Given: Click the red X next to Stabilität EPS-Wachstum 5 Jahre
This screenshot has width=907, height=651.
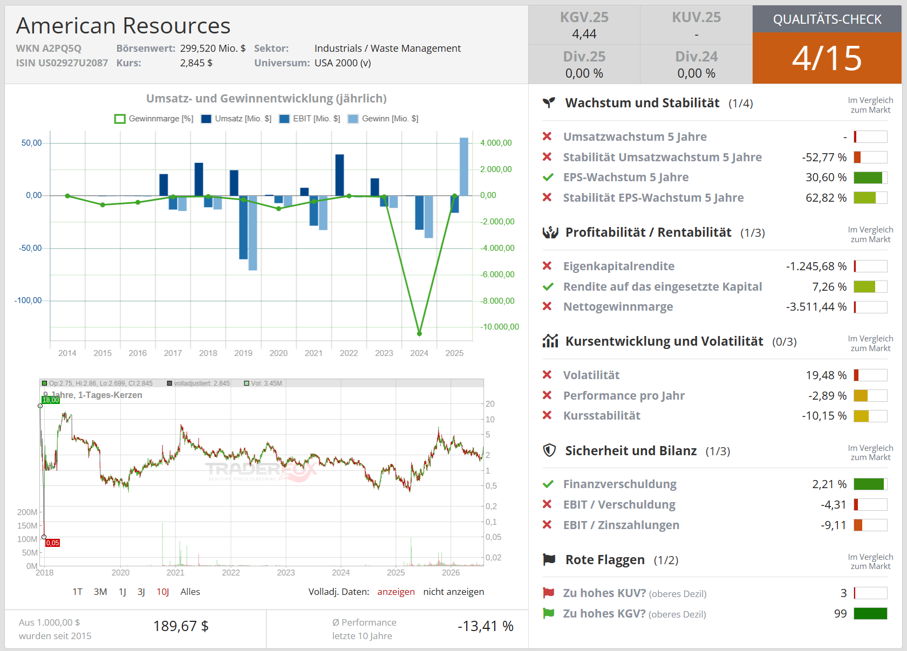Looking at the screenshot, I should [x=547, y=197].
